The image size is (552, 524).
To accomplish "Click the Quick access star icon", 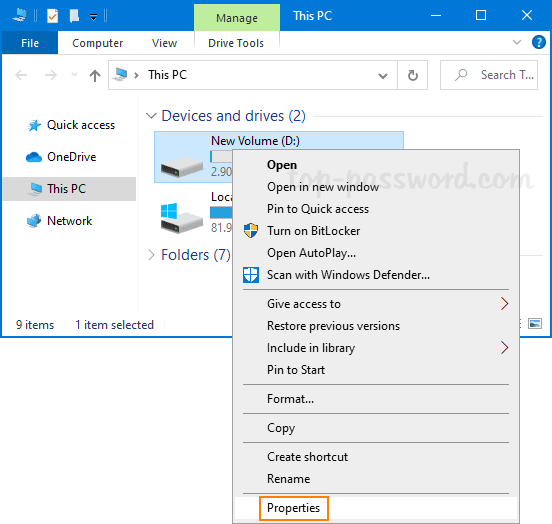I will click(34, 125).
